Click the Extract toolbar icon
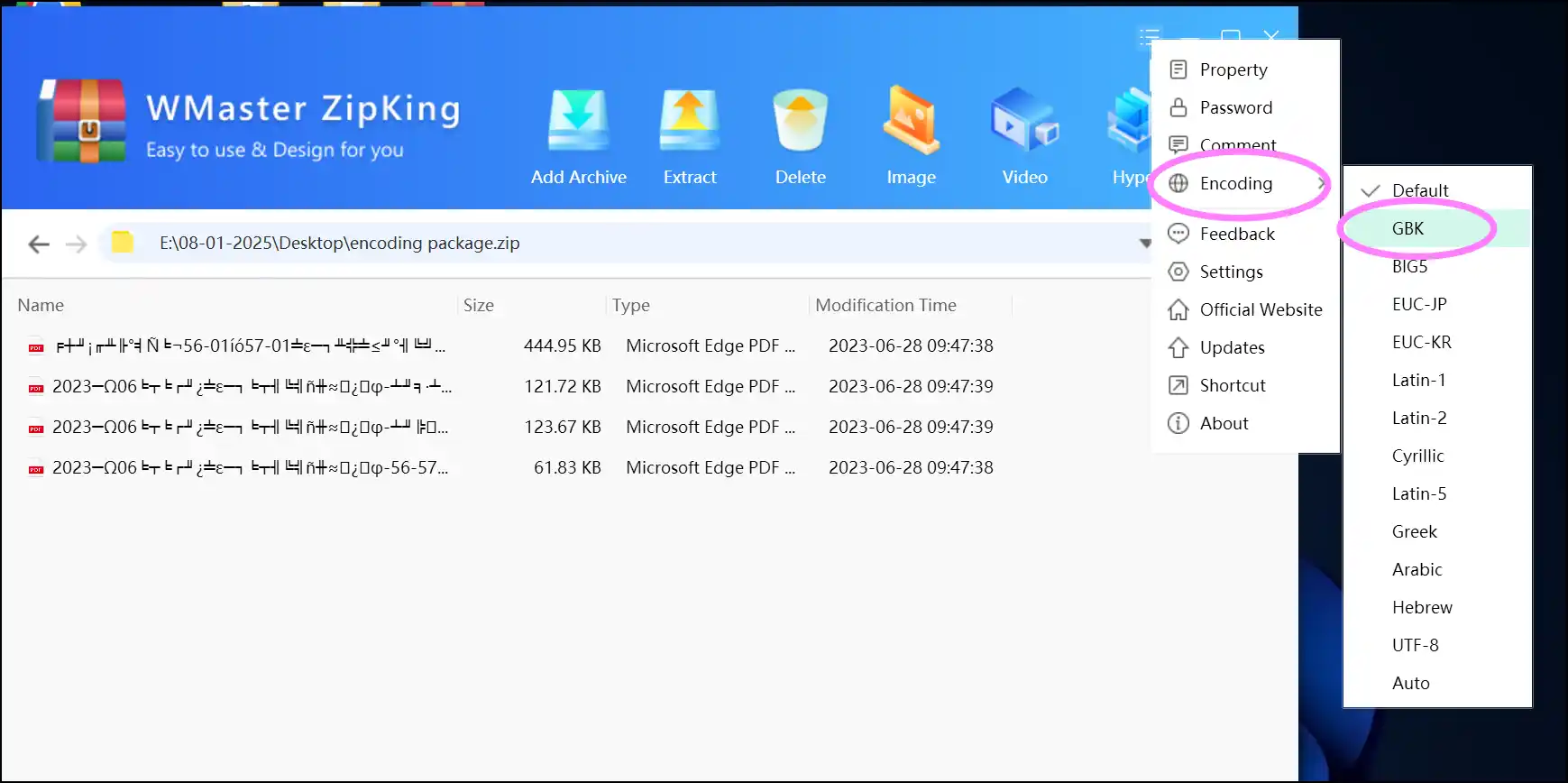This screenshot has width=1568, height=783. [x=689, y=120]
